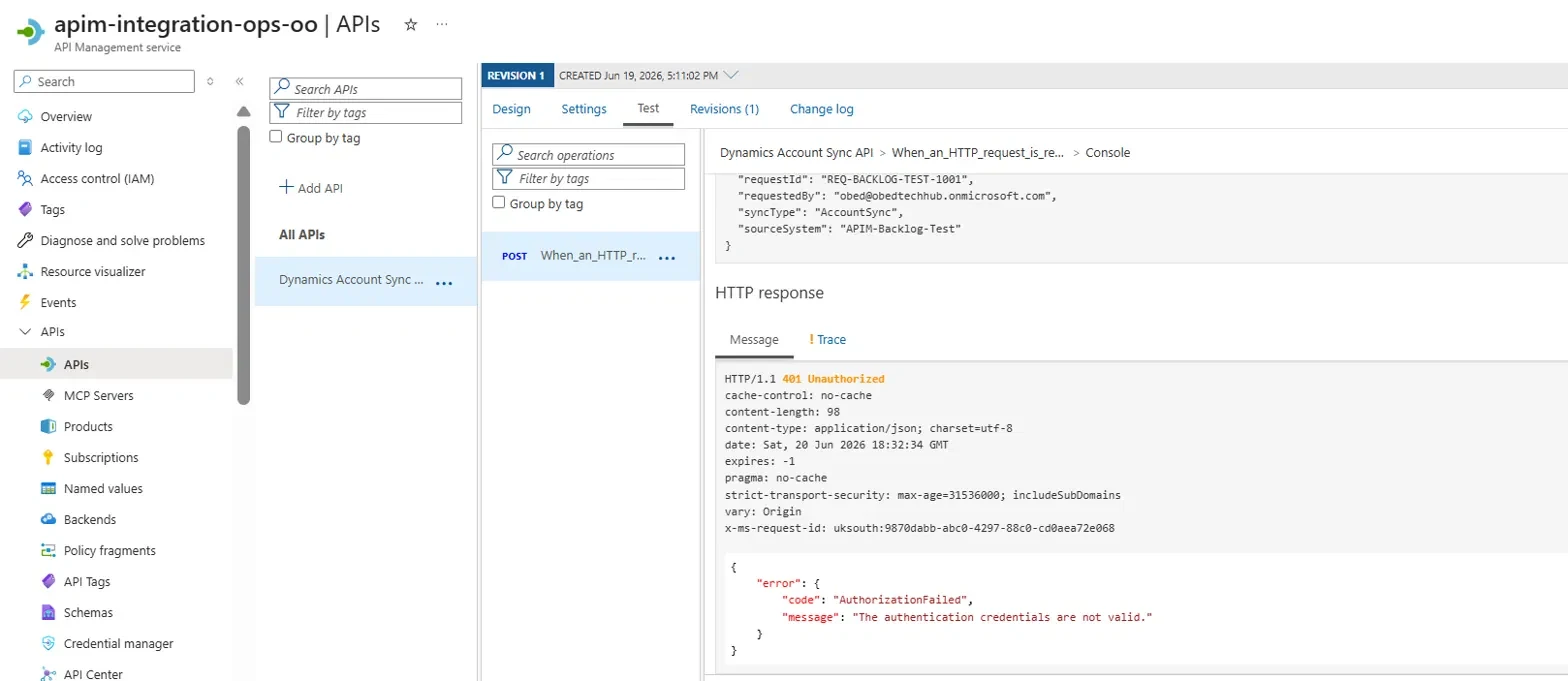1568x681 pixels.
Task: Click the REVISION 1 badge
Action: tap(517, 76)
